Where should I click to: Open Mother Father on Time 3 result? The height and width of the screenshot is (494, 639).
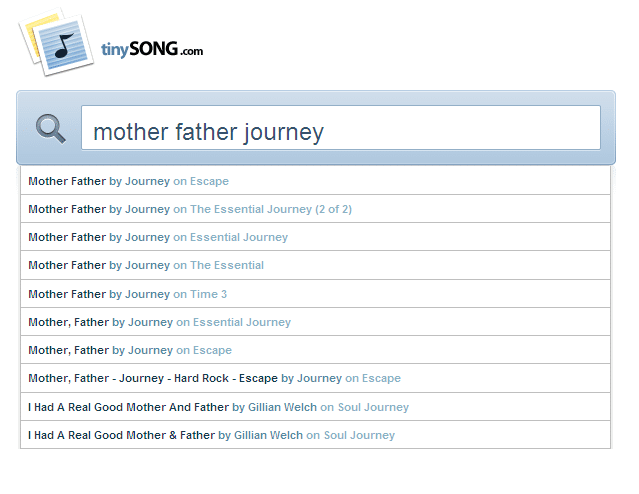tap(315, 293)
